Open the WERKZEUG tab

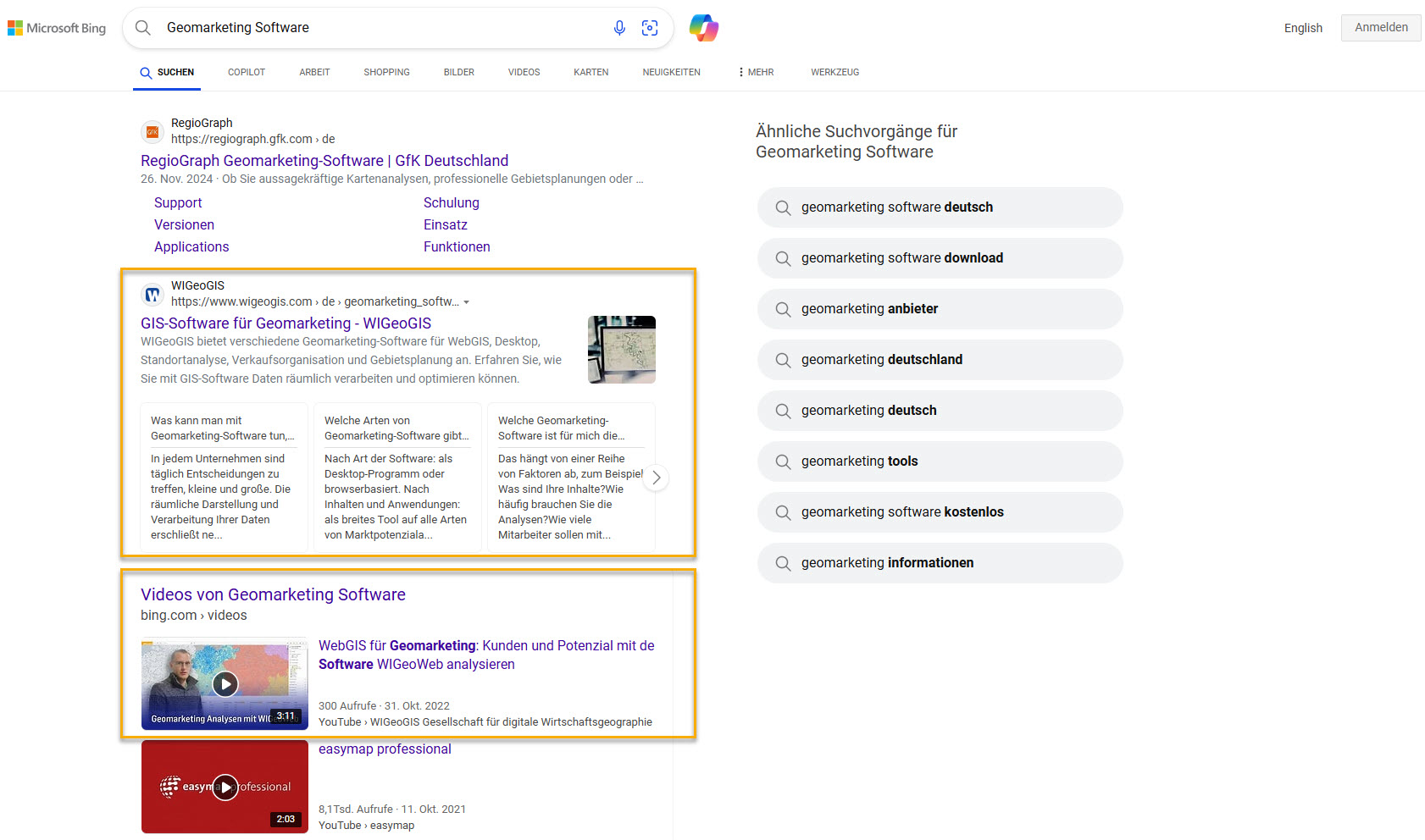(834, 72)
